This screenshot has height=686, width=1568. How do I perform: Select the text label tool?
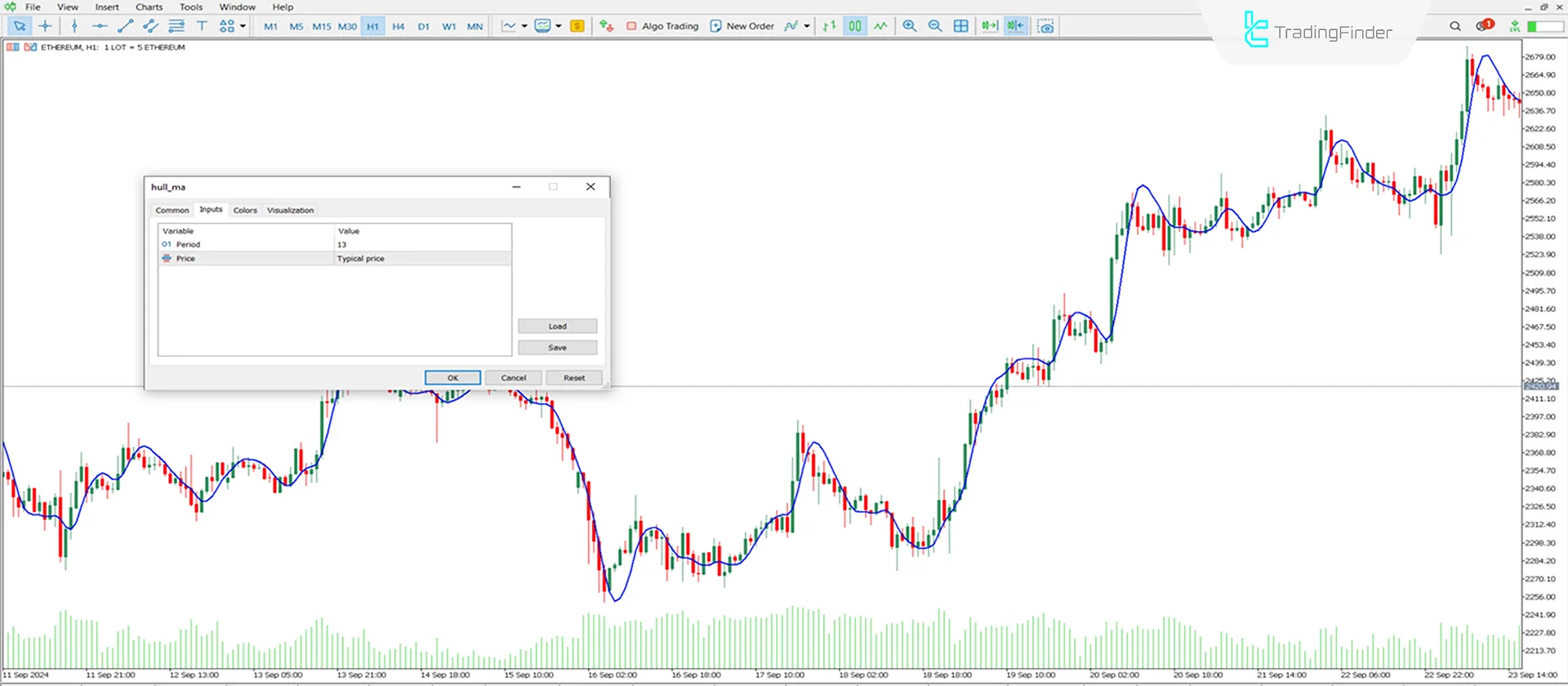[202, 26]
